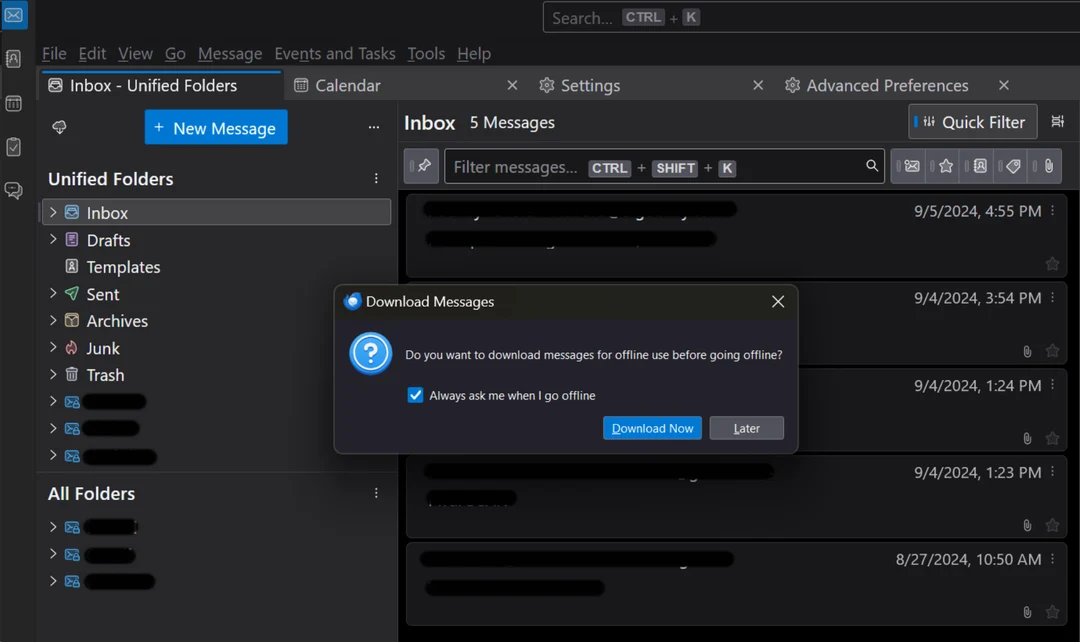The width and height of the screenshot is (1080, 642).
Task: Open the Address Book from the spaces toolbar
Action: pyautogui.click(x=14, y=59)
